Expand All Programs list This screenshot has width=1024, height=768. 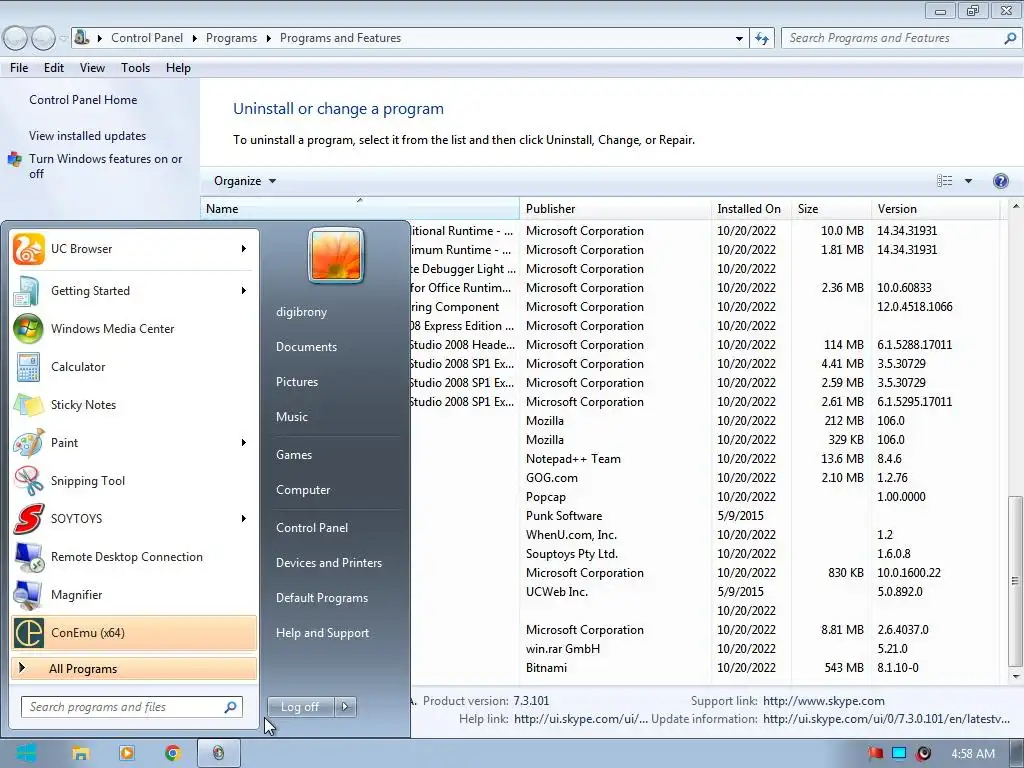pos(134,668)
